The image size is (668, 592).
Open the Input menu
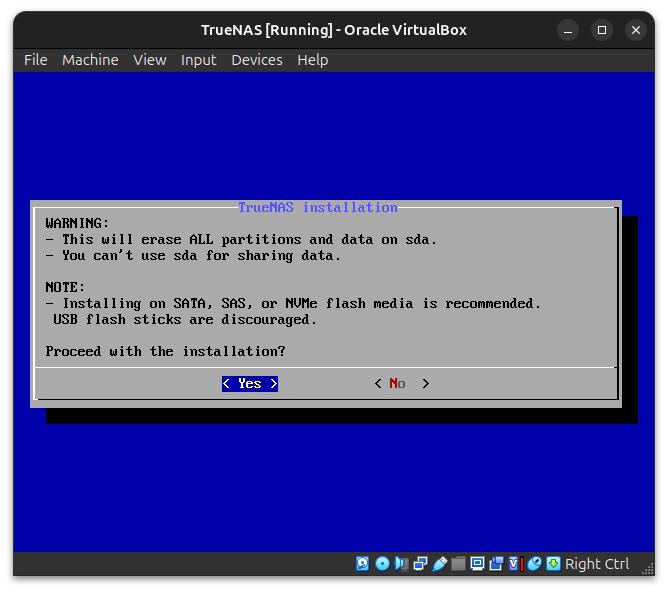198,60
